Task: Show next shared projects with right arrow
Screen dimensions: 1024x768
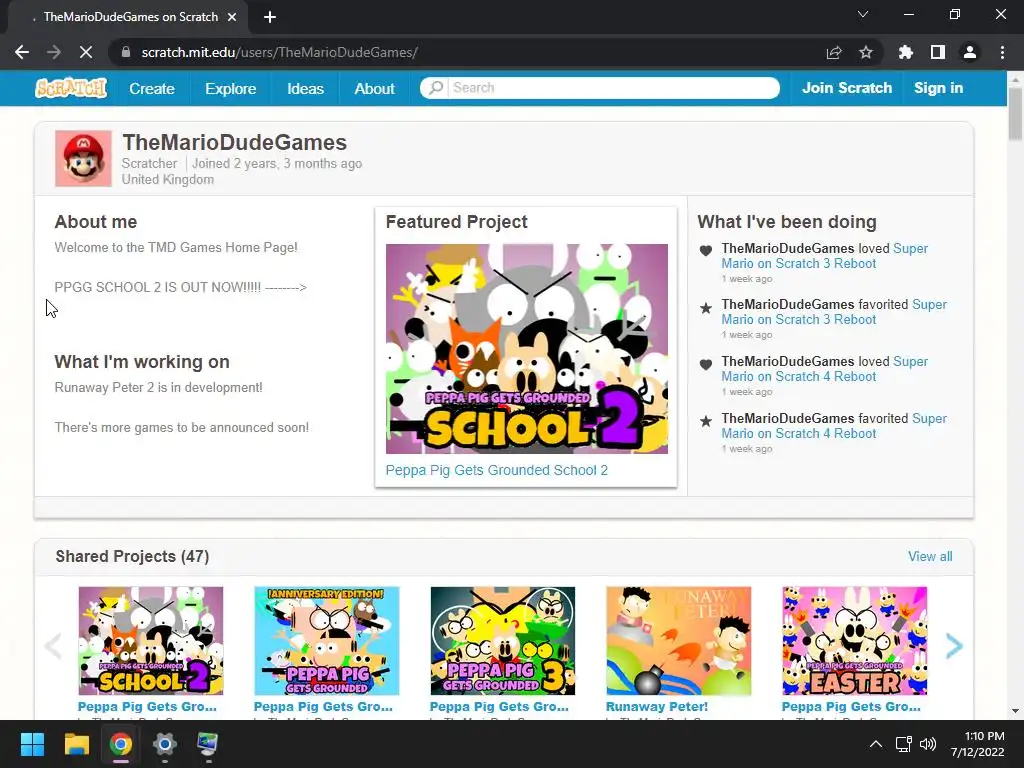Action: pos(954,646)
